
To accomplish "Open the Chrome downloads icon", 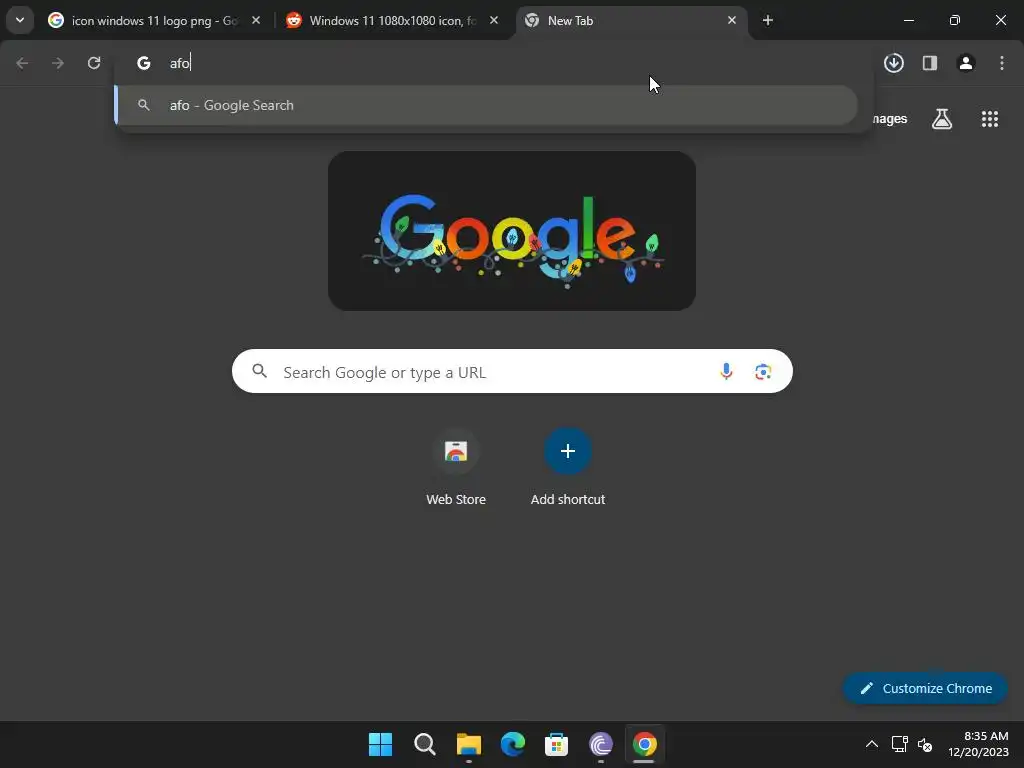I will [x=894, y=63].
